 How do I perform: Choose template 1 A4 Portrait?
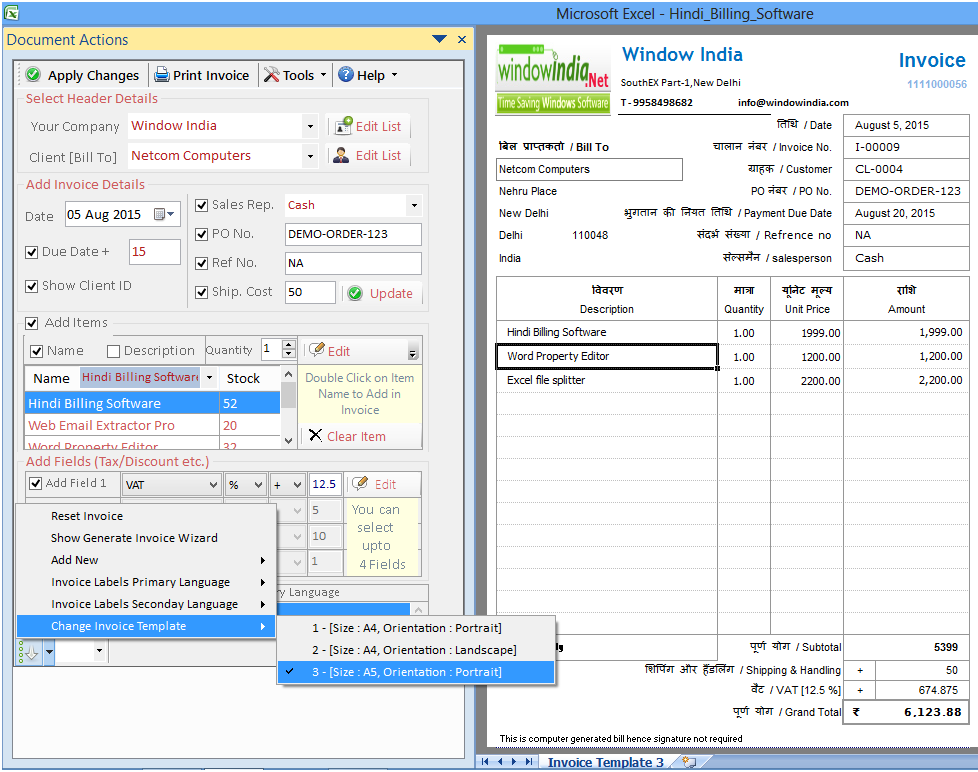coord(416,628)
